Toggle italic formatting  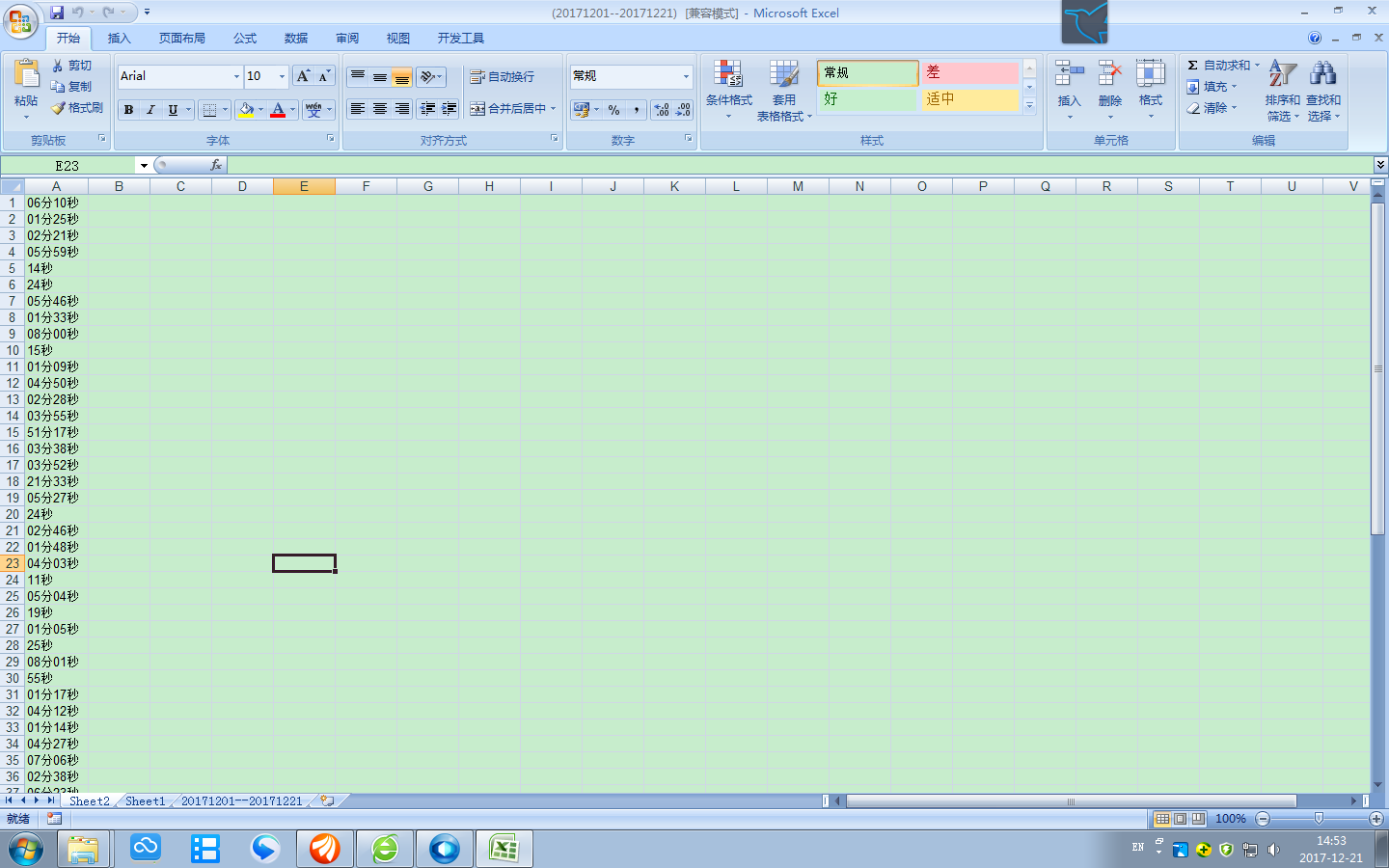150,110
